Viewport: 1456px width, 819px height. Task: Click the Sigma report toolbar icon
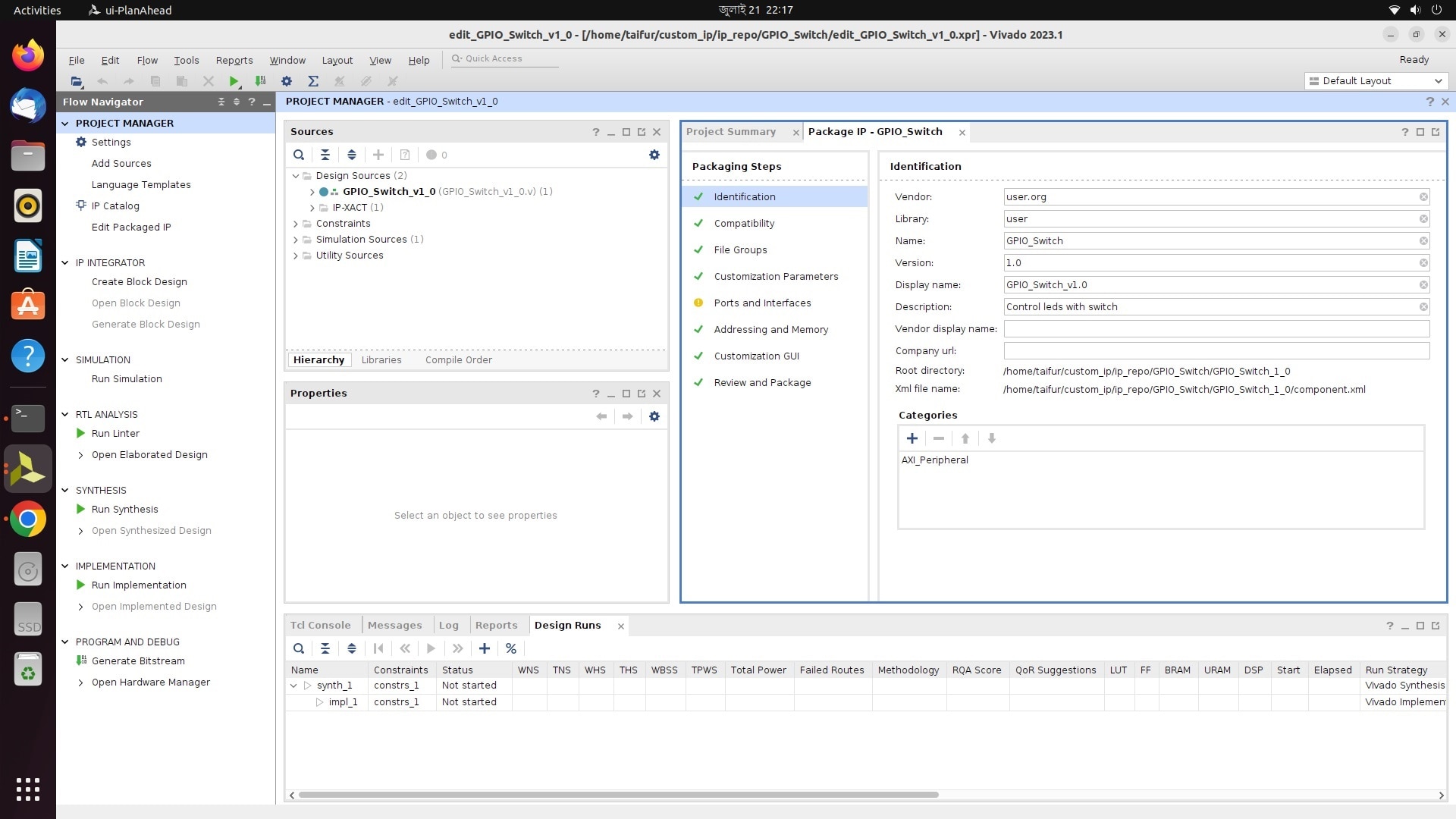click(313, 81)
